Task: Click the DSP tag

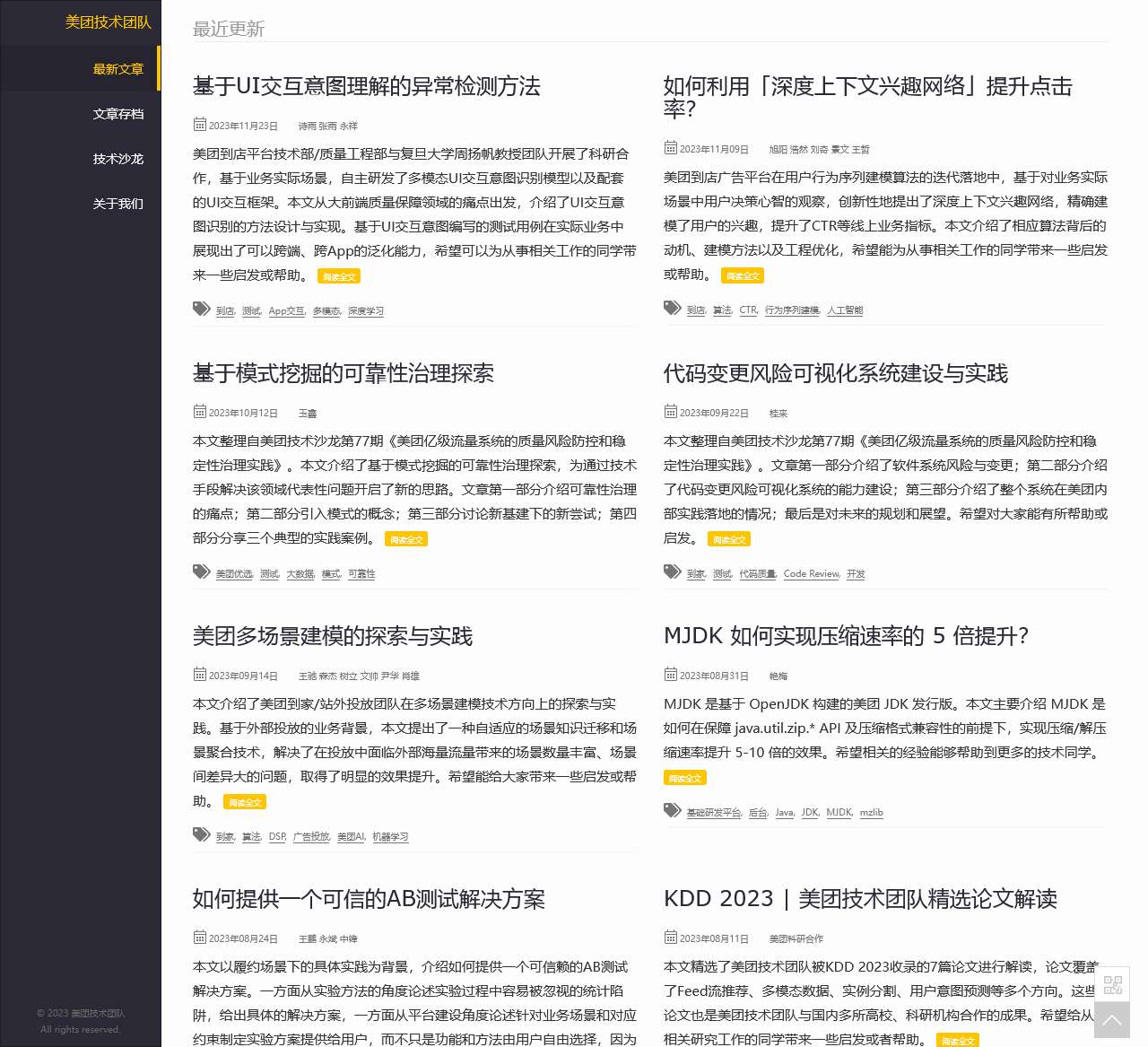Action: [x=277, y=836]
